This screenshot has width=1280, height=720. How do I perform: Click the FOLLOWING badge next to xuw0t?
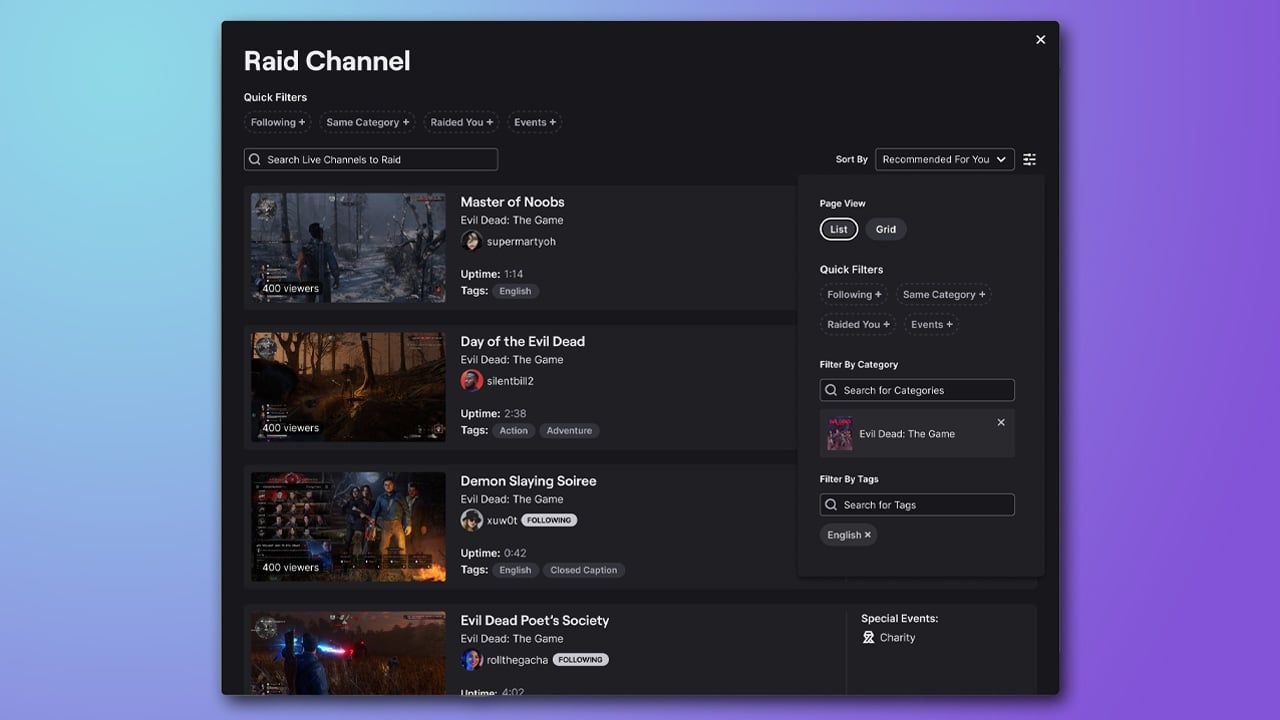(549, 520)
